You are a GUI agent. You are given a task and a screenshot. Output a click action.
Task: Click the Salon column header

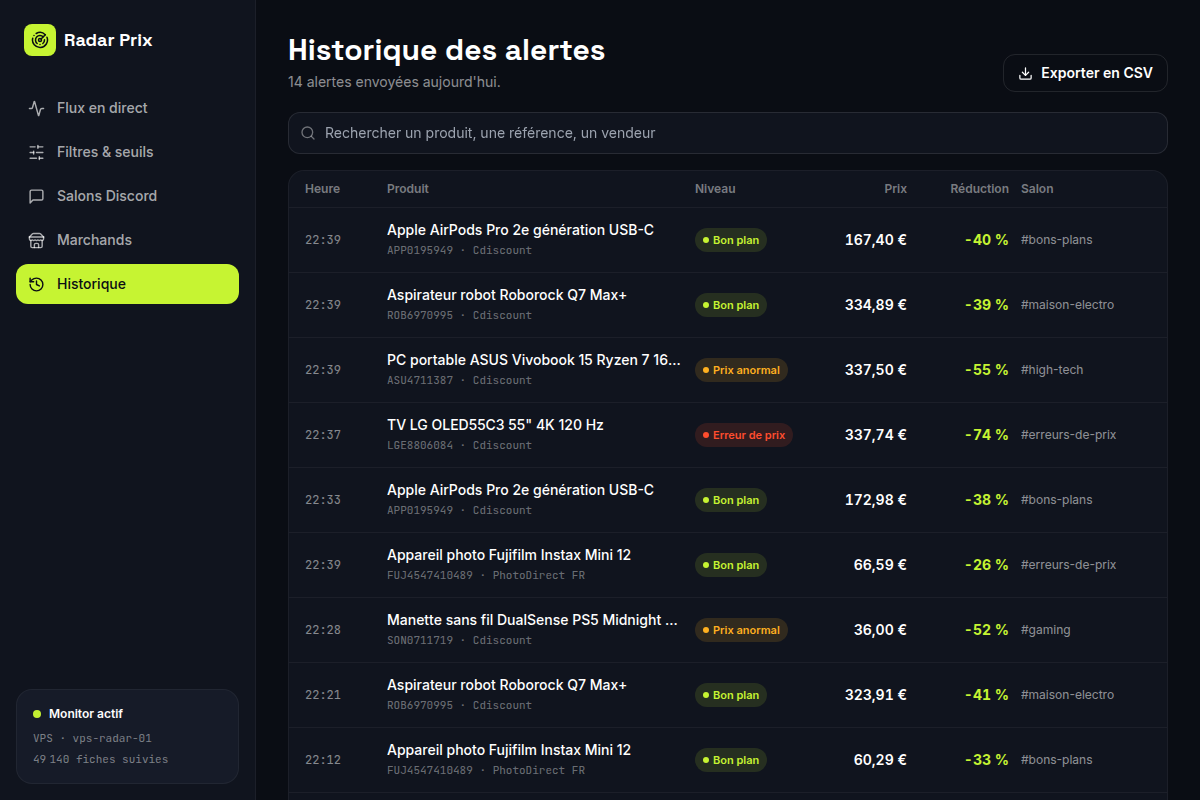pos(1037,189)
